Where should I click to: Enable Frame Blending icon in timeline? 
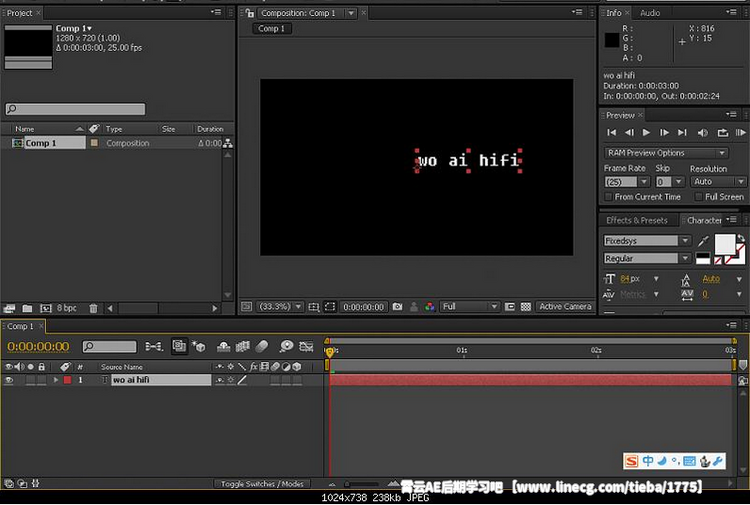[243, 346]
